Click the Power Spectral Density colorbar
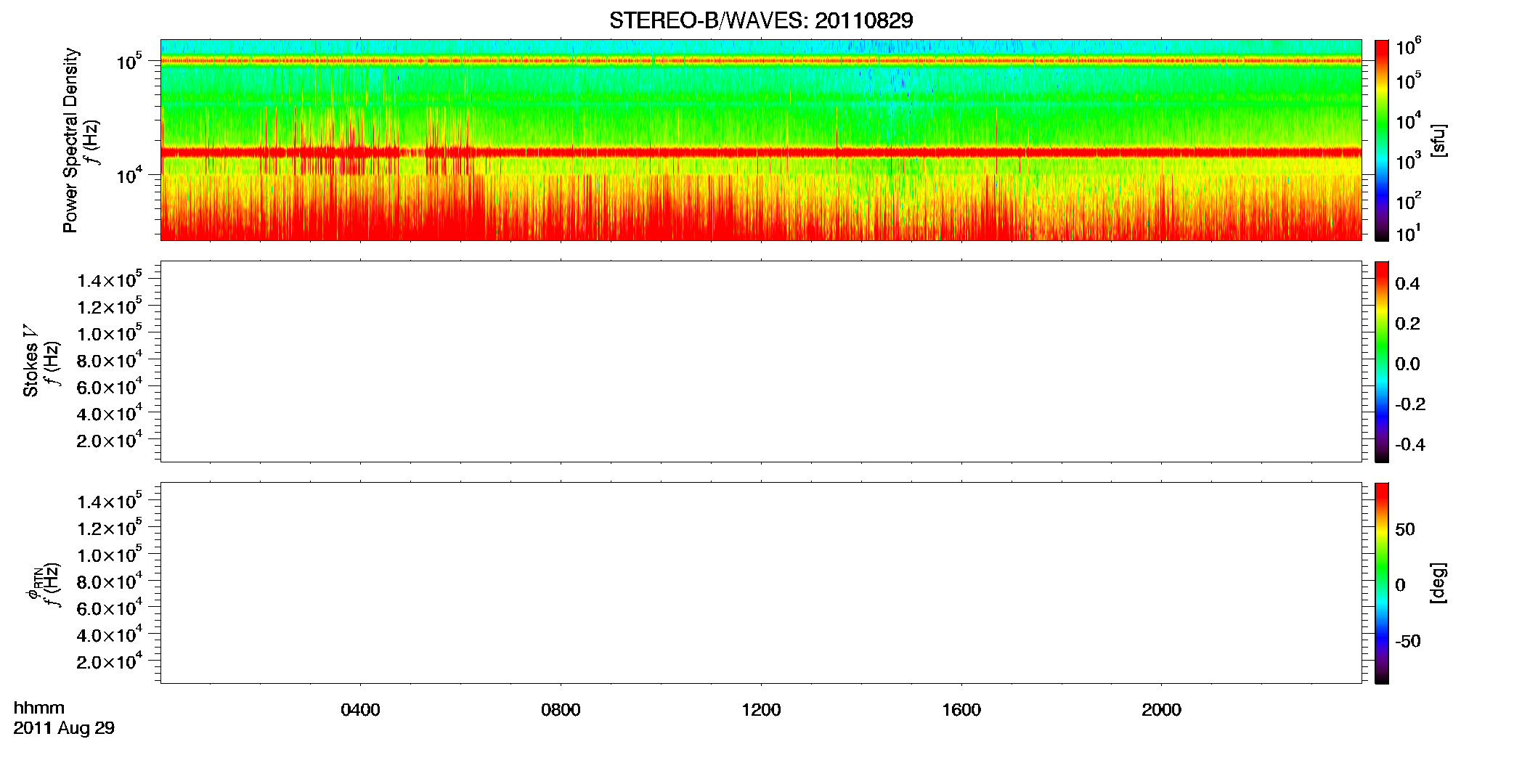The height and width of the screenshot is (784, 1522). click(1382, 140)
